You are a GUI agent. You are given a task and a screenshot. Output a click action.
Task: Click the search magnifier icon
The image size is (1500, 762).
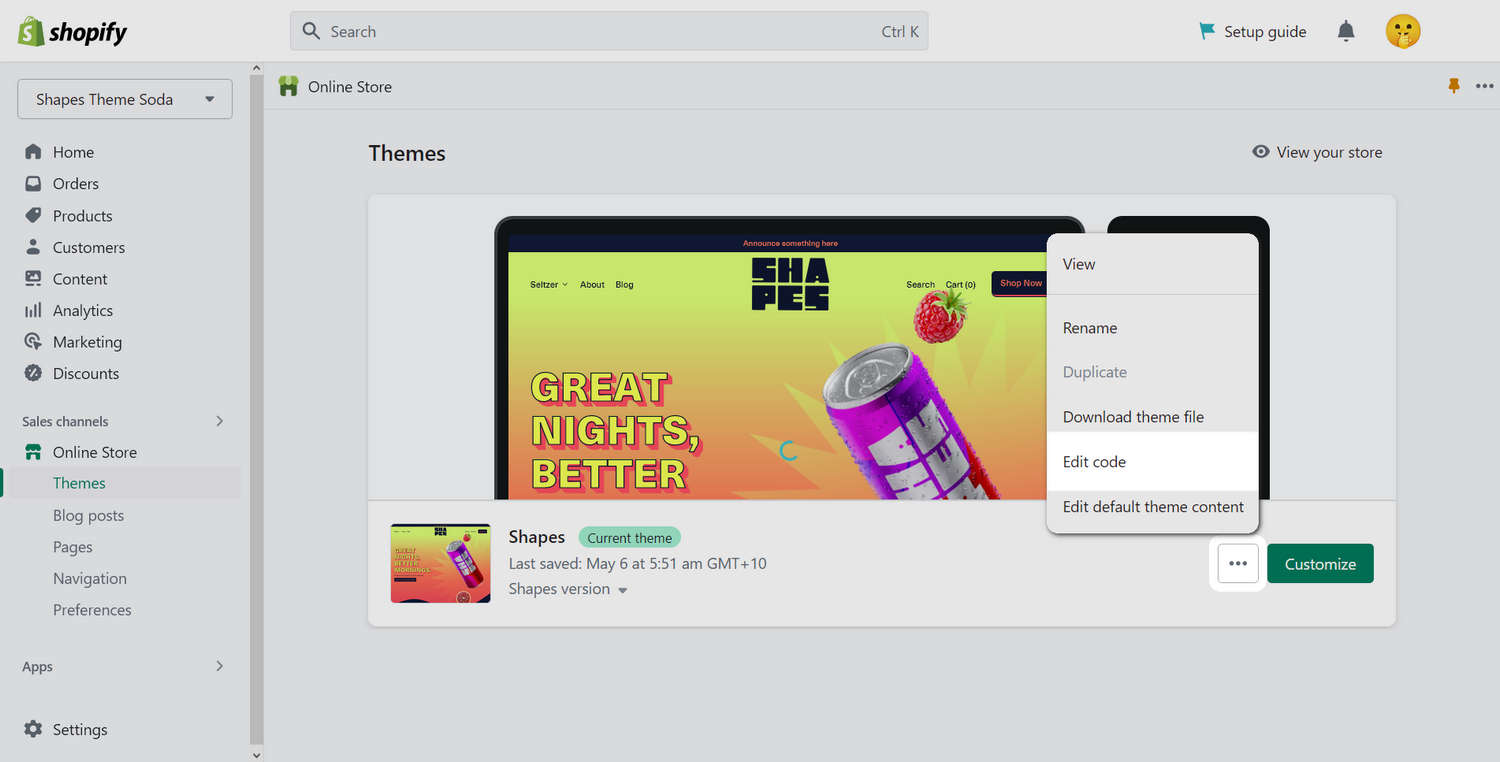pos(311,31)
